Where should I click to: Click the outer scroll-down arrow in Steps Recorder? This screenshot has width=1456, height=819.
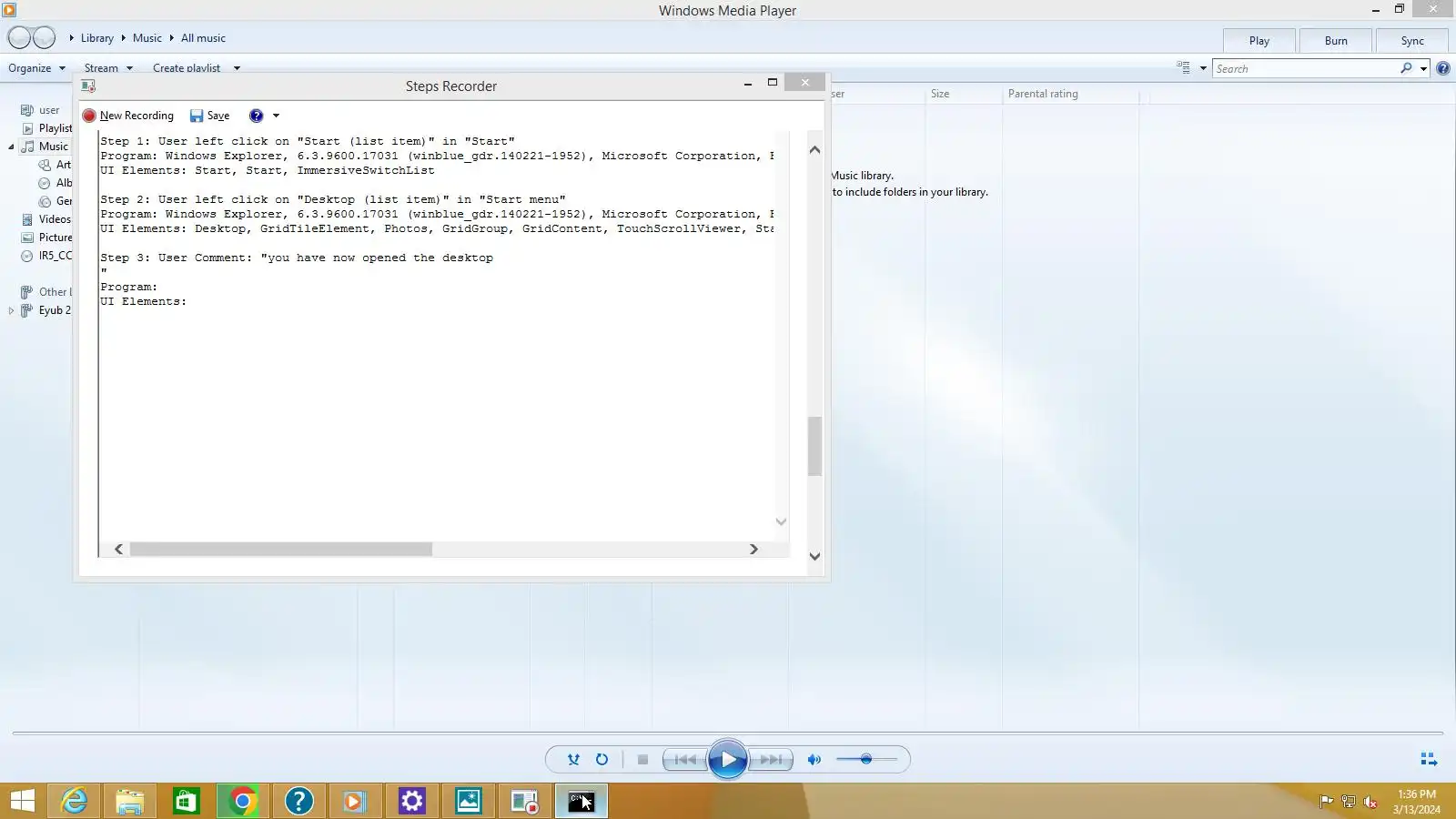(x=814, y=556)
